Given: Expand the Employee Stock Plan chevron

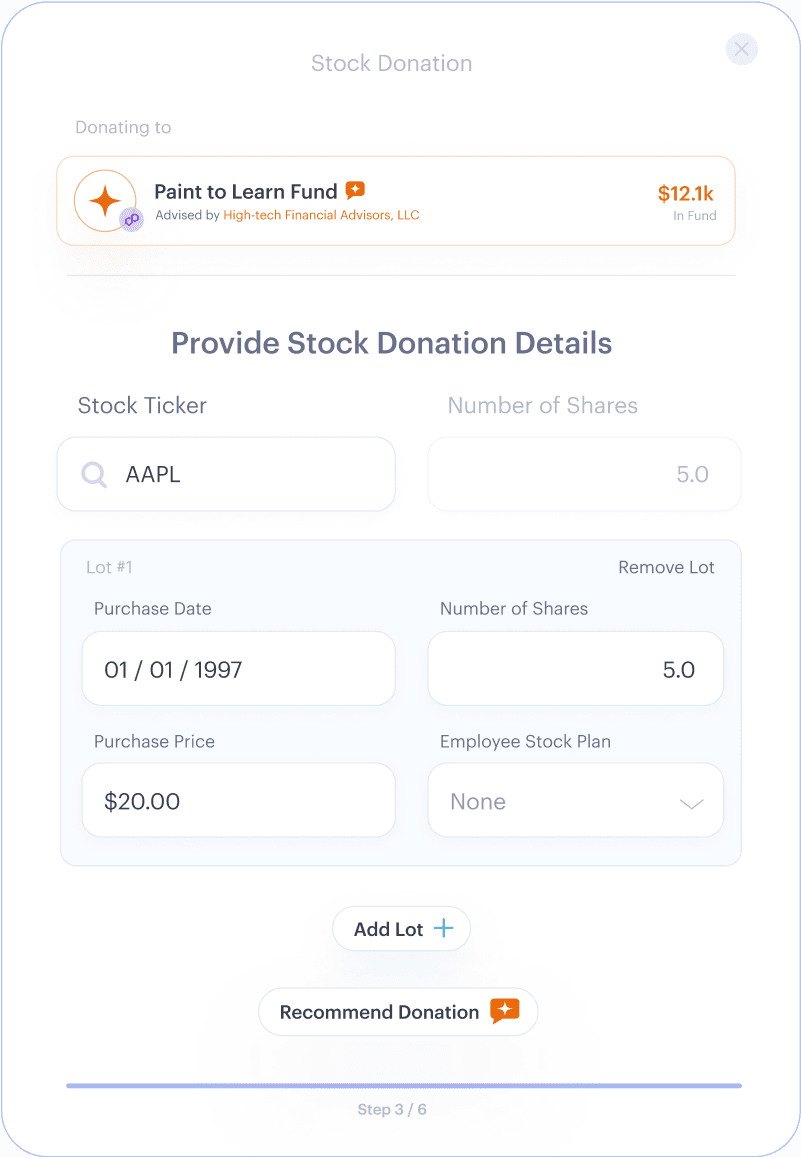Looking at the screenshot, I should [x=692, y=803].
